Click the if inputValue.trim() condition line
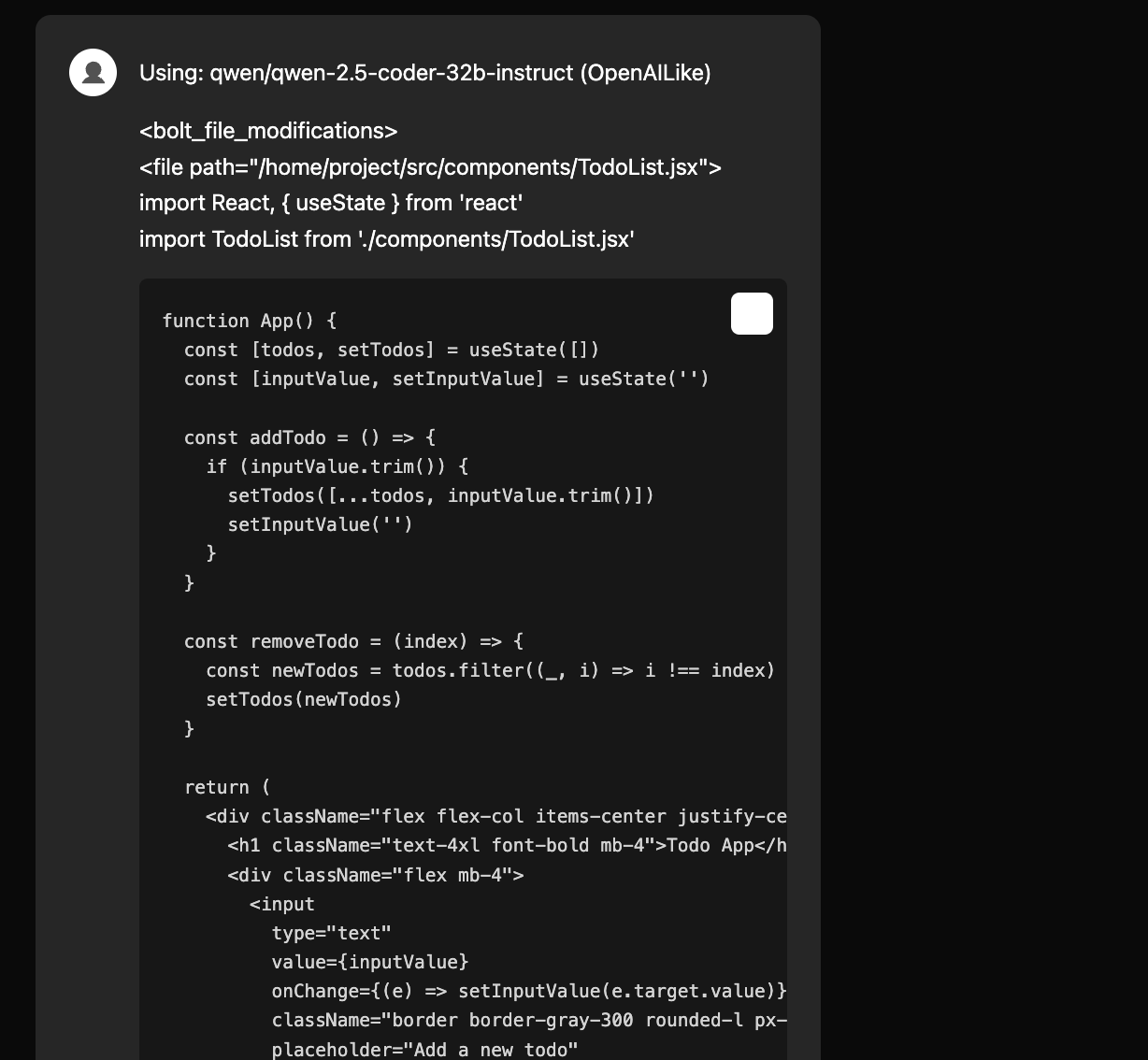1148x1060 pixels. (337, 466)
